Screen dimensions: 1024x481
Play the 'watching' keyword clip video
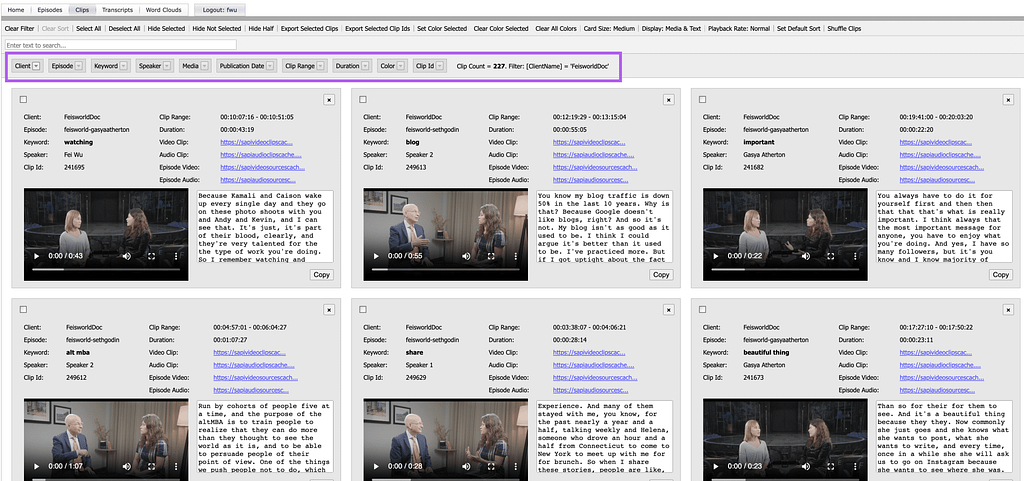[x=36, y=256]
